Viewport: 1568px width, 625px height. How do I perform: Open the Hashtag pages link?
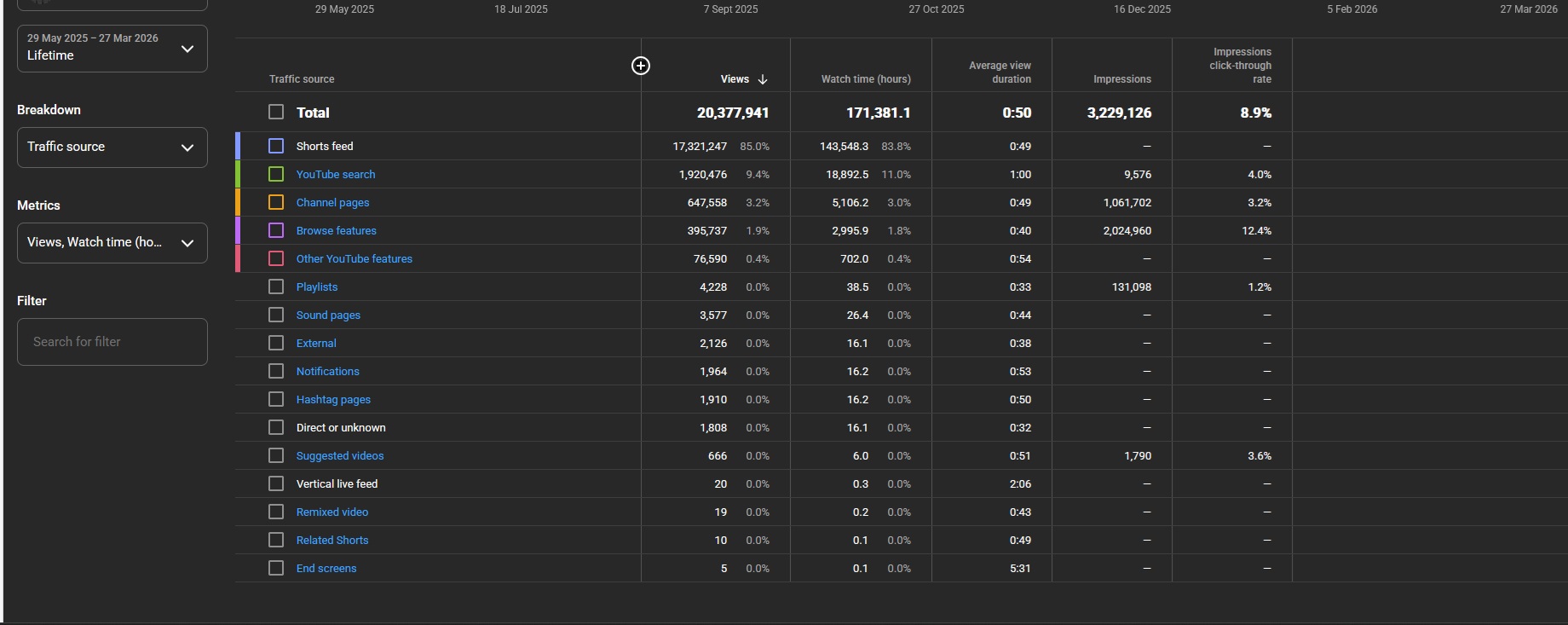coord(333,400)
